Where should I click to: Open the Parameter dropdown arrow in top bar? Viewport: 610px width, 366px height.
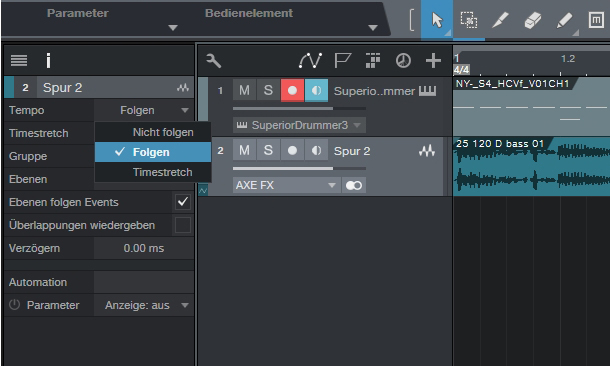173,28
